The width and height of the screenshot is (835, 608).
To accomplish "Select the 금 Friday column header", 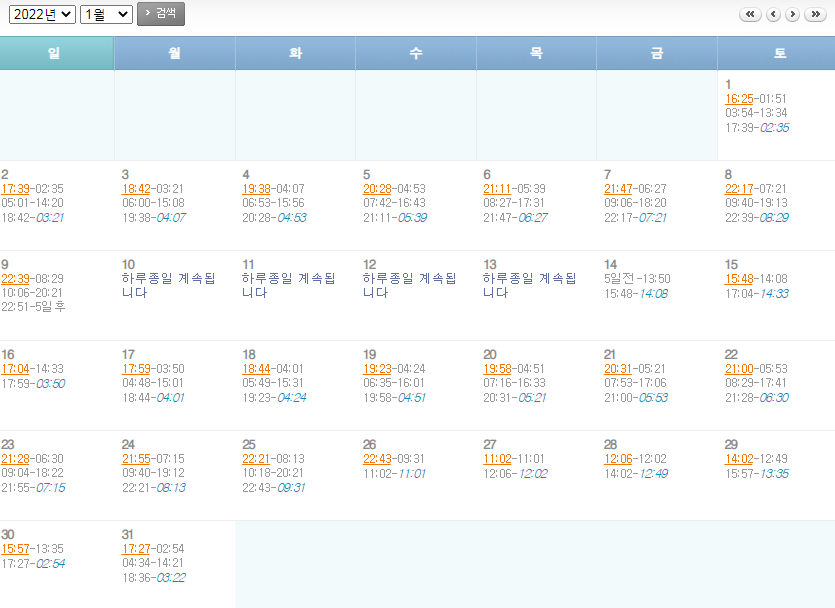I will (x=657, y=53).
